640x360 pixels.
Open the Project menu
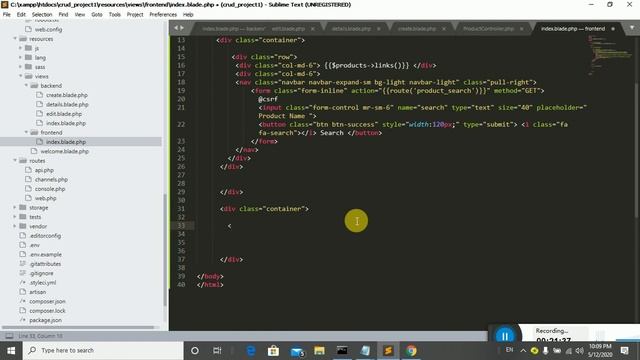(x=135, y=14)
